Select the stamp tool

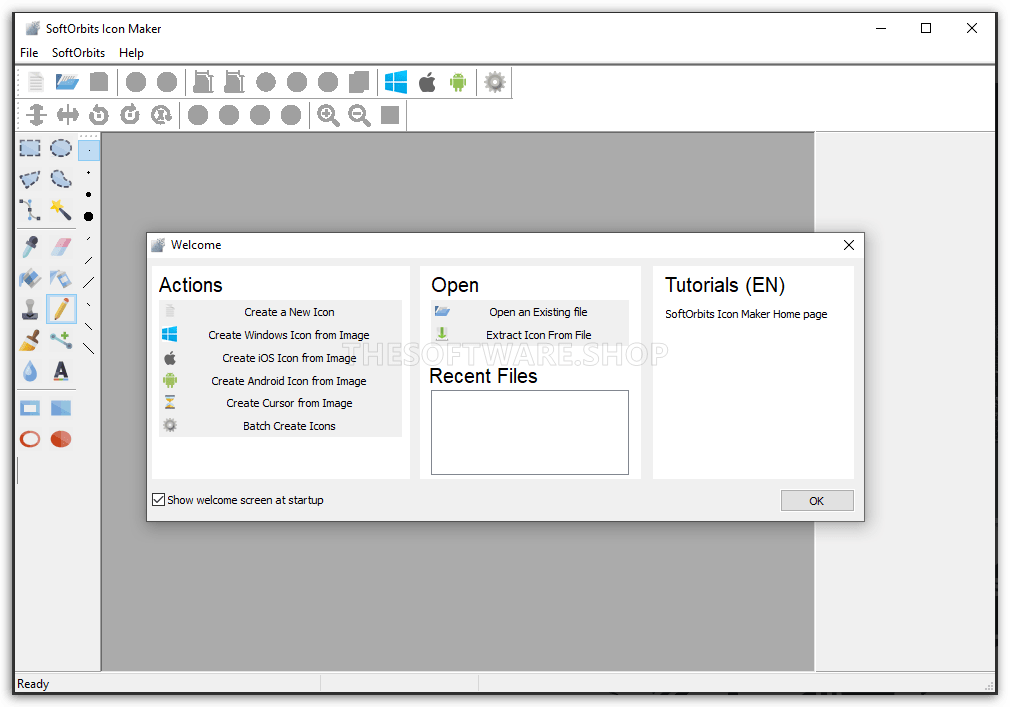click(30, 309)
